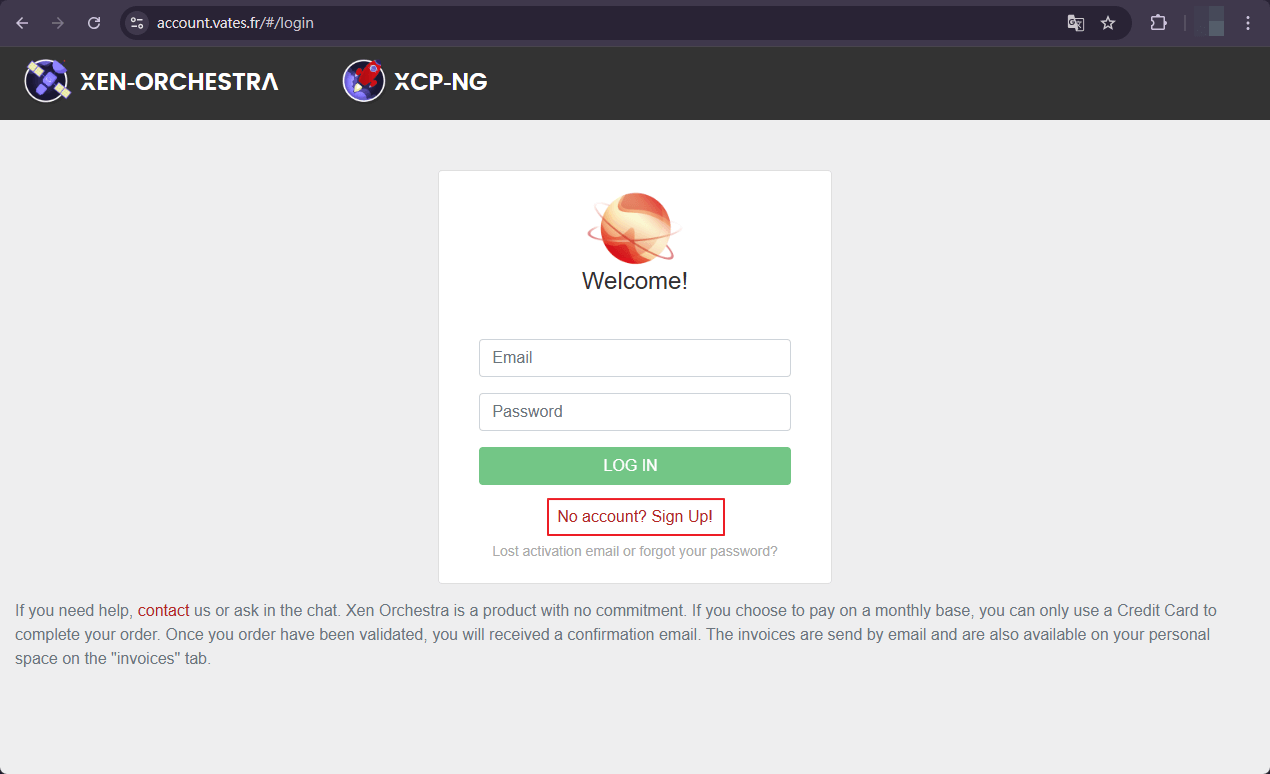Open the Google Translate page icon
The image size is (1270, 774).
point(1076,23)
